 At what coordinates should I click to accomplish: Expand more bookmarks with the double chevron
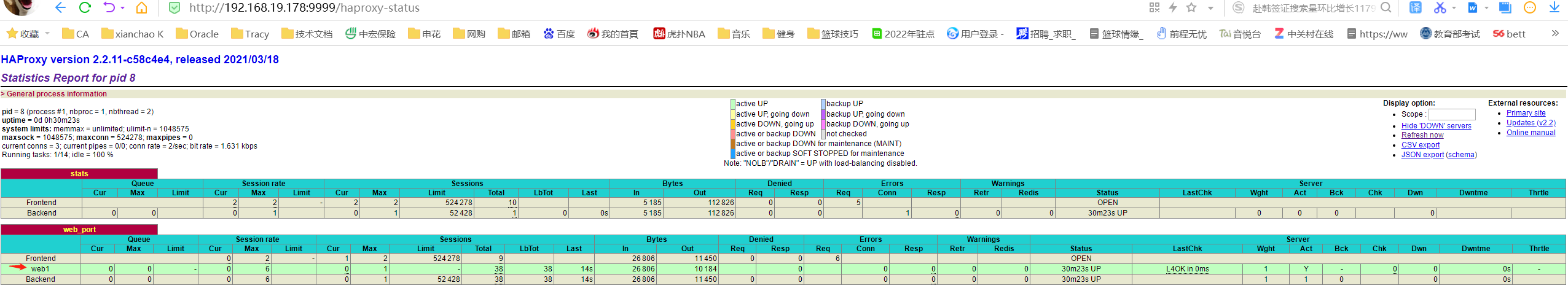pos(1555,33)
